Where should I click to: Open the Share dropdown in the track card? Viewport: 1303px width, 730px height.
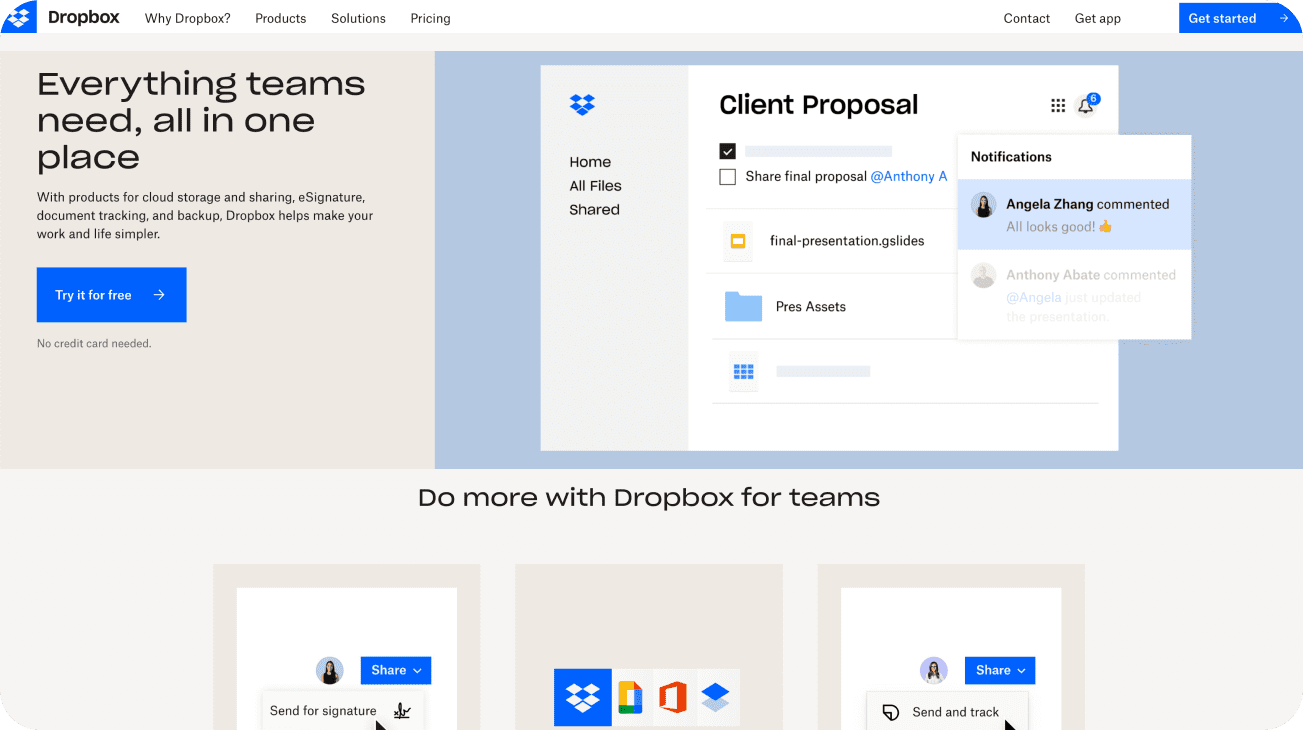[x=1000, y=670]
